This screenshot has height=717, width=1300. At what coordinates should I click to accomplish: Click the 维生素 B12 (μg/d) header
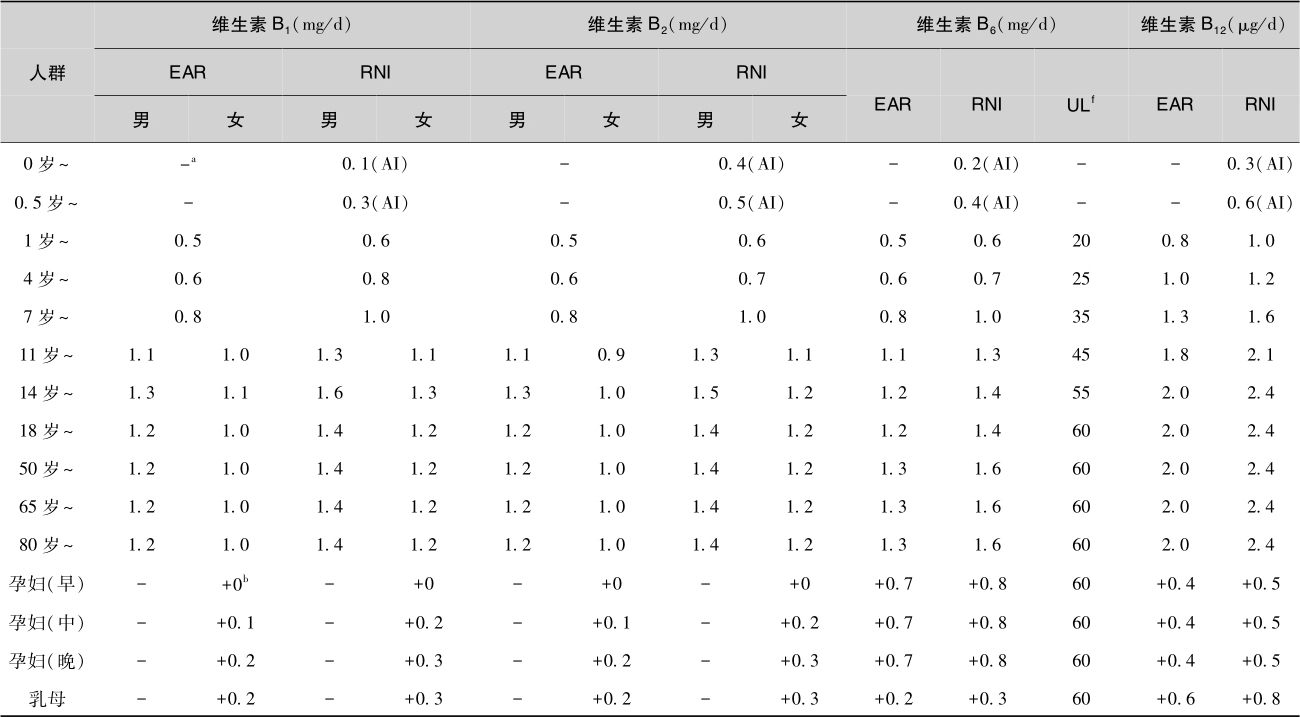1213,25
